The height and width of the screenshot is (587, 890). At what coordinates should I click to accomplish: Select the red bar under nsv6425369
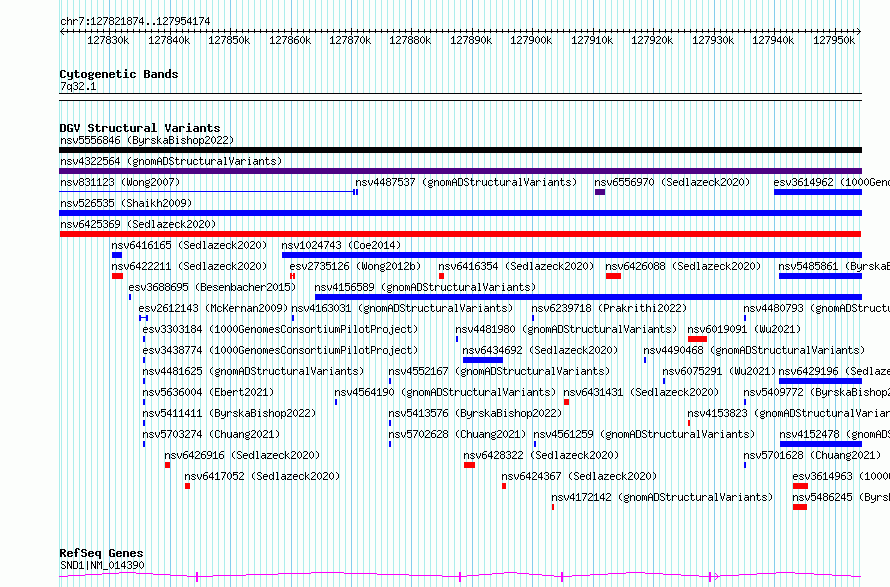460,234
